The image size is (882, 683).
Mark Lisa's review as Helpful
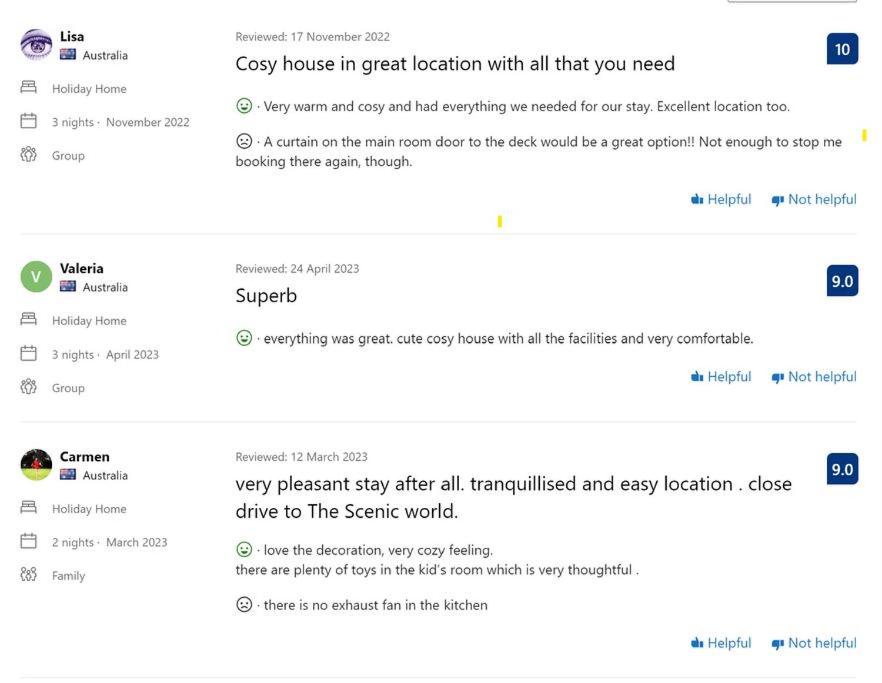click(721, 199)
